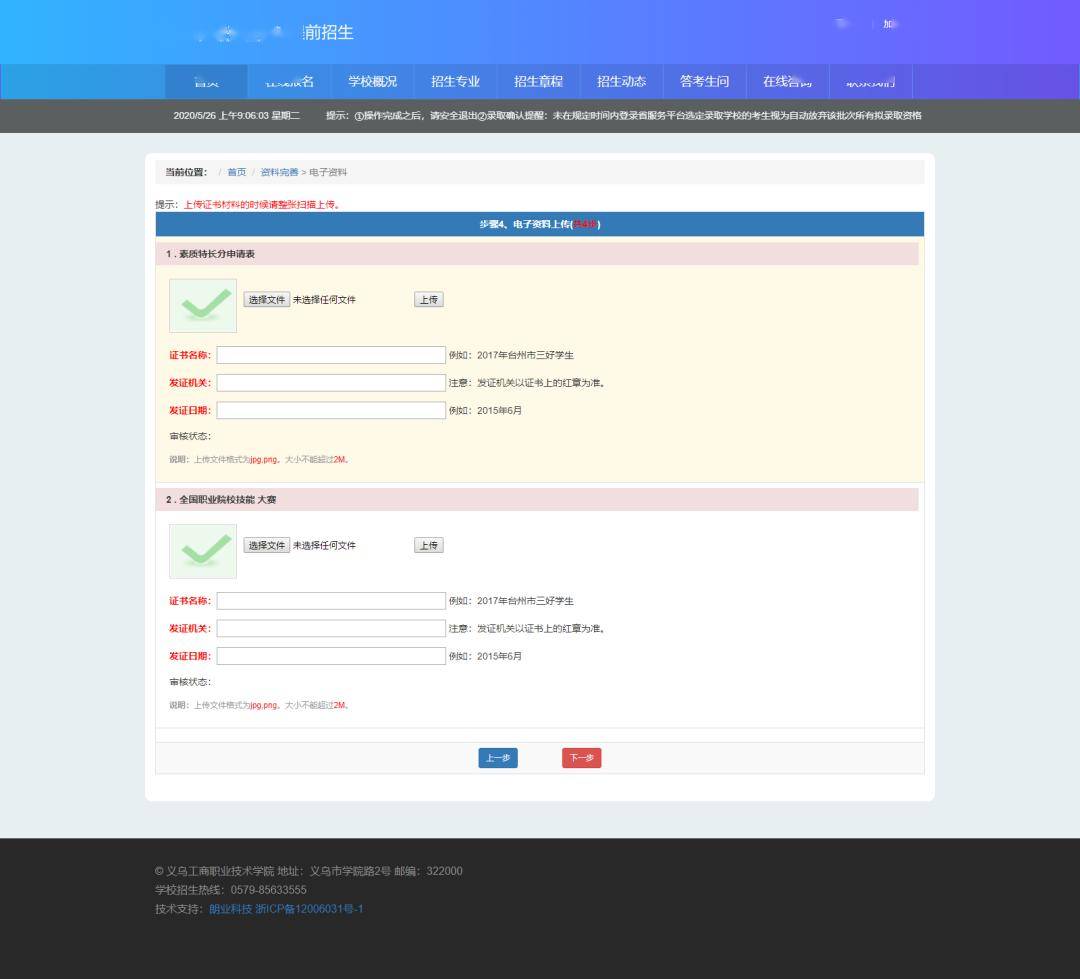Open the 答考生问 navigation tab
Screen dimensions: 1080x979
point(704,81)
